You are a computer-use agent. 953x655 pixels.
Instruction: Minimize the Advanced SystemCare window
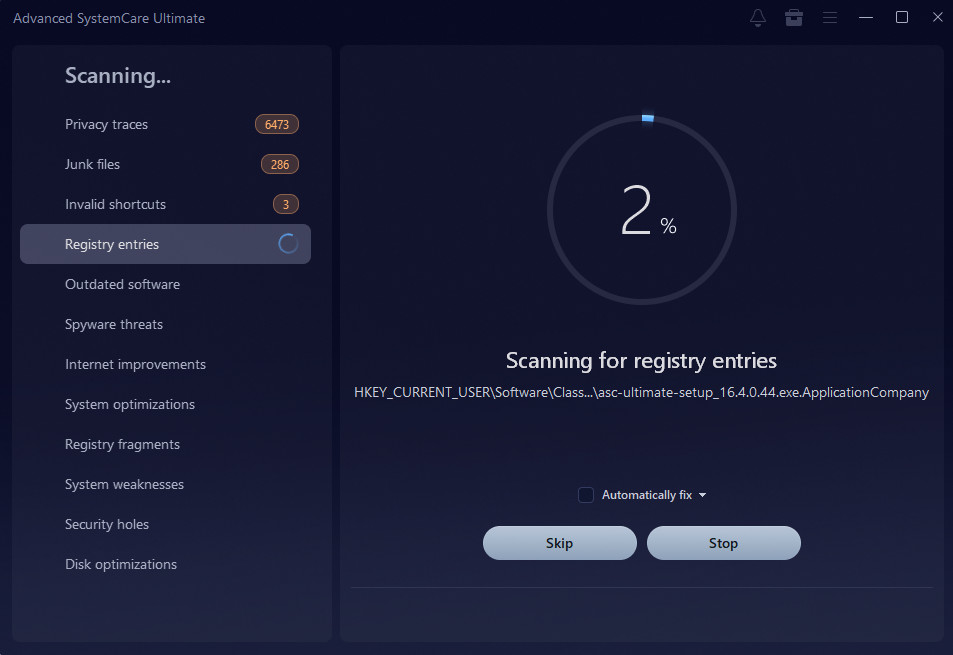[865, 18]
